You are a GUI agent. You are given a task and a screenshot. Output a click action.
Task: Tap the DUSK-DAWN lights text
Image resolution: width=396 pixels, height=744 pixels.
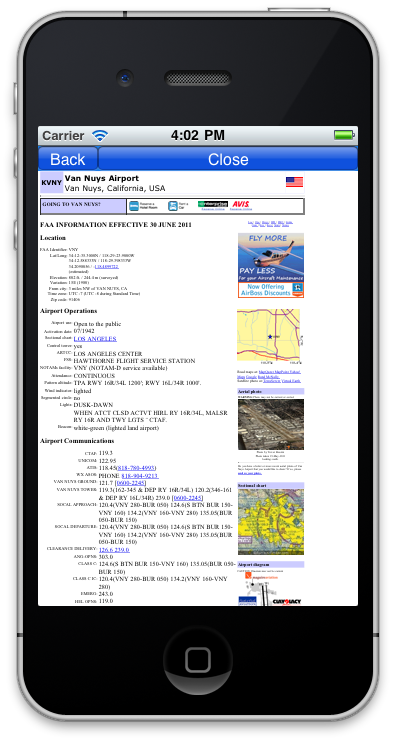93,405
